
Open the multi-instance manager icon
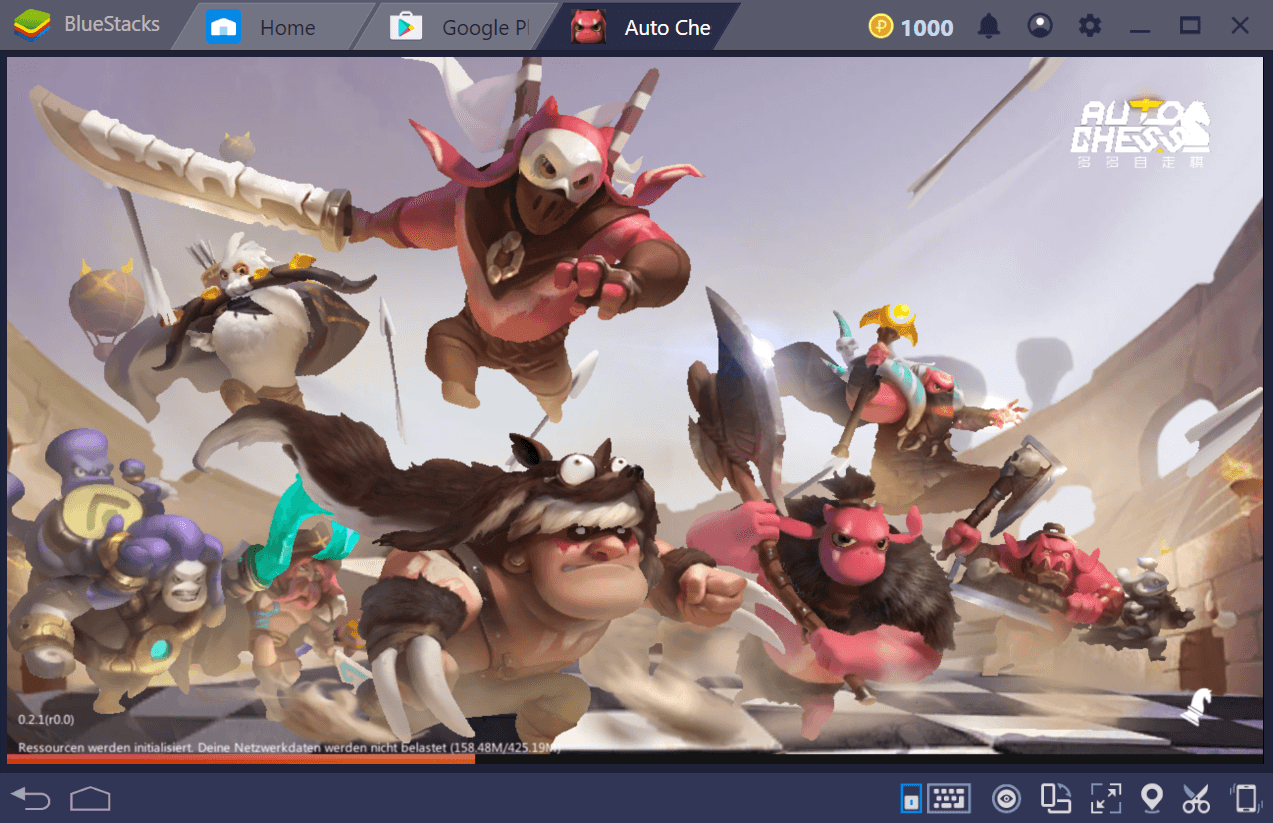1056,798
